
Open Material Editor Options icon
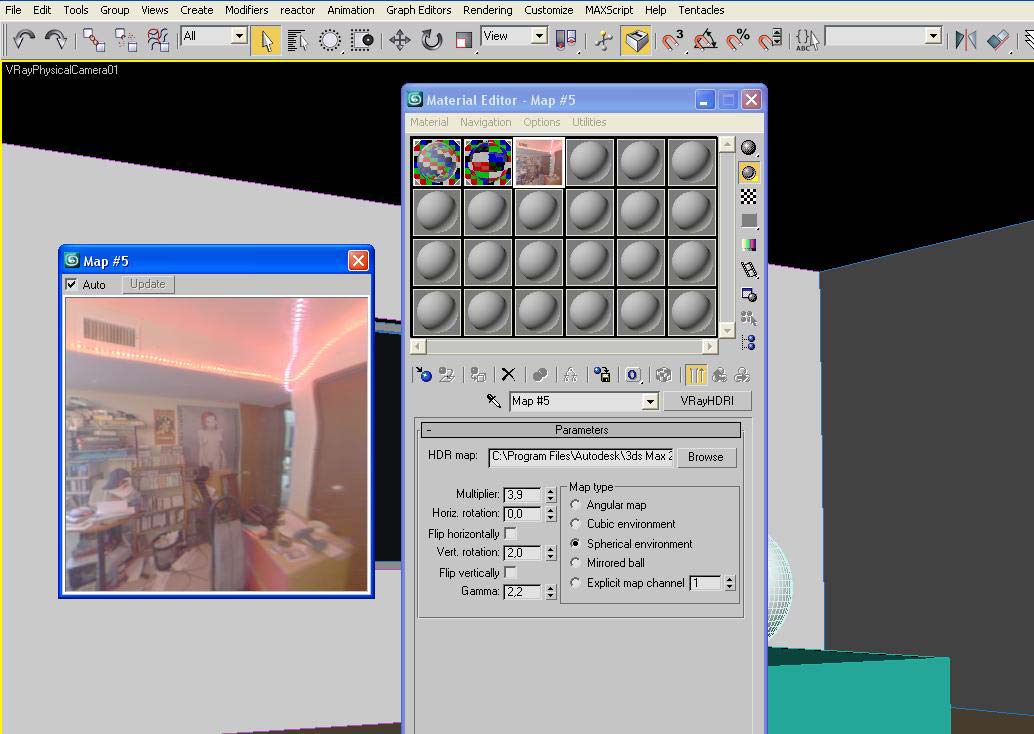coord(748,294)
